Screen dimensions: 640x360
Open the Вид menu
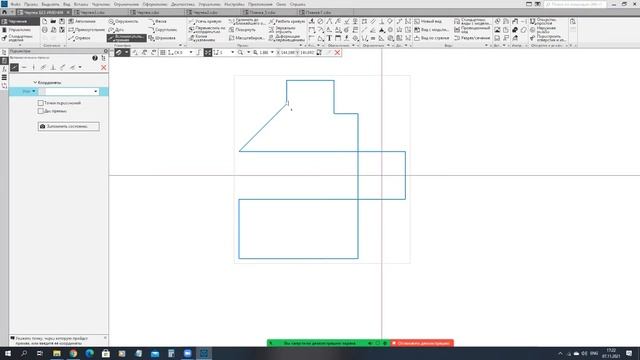coord(67,4)
